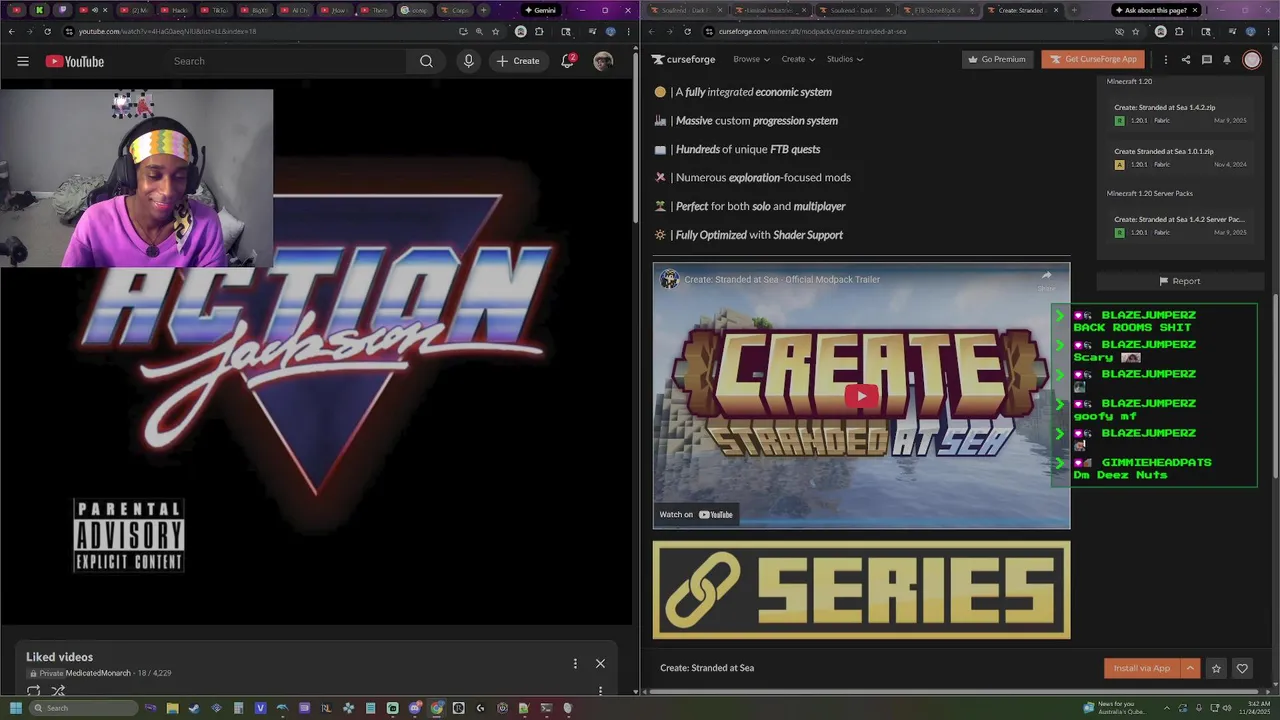Open a new tab in CurseForge browser
1280x720 pixels.
[1074, 10]
